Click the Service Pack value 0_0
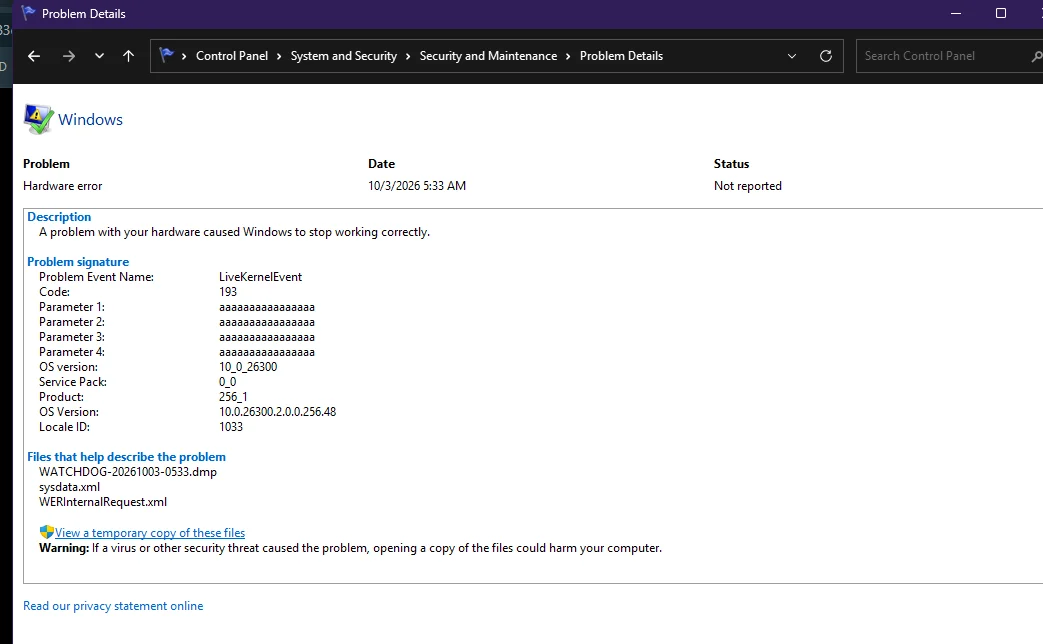Screen dimensions: 1043x644 227,382
